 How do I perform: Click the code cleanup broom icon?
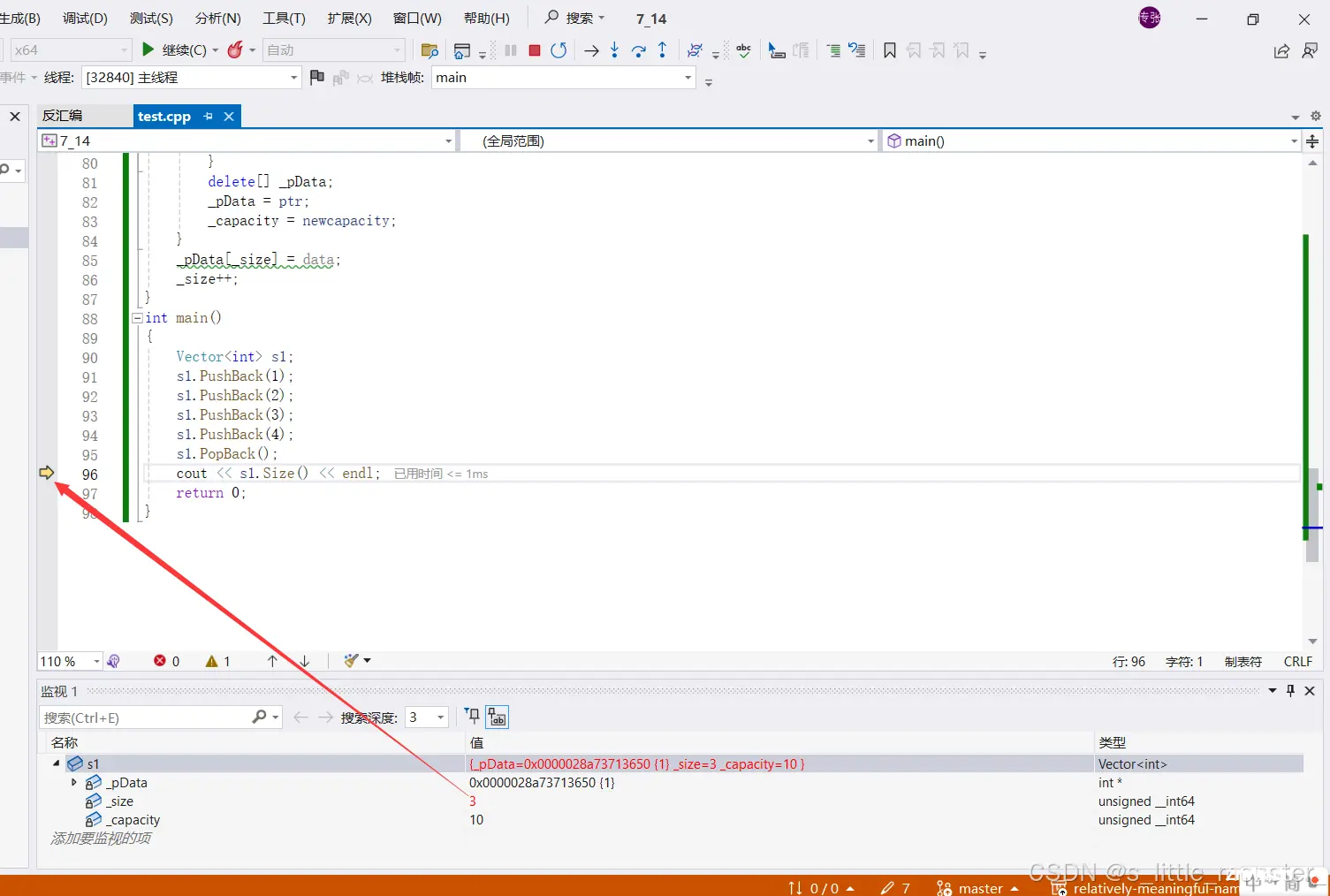[x=352, y=661]
